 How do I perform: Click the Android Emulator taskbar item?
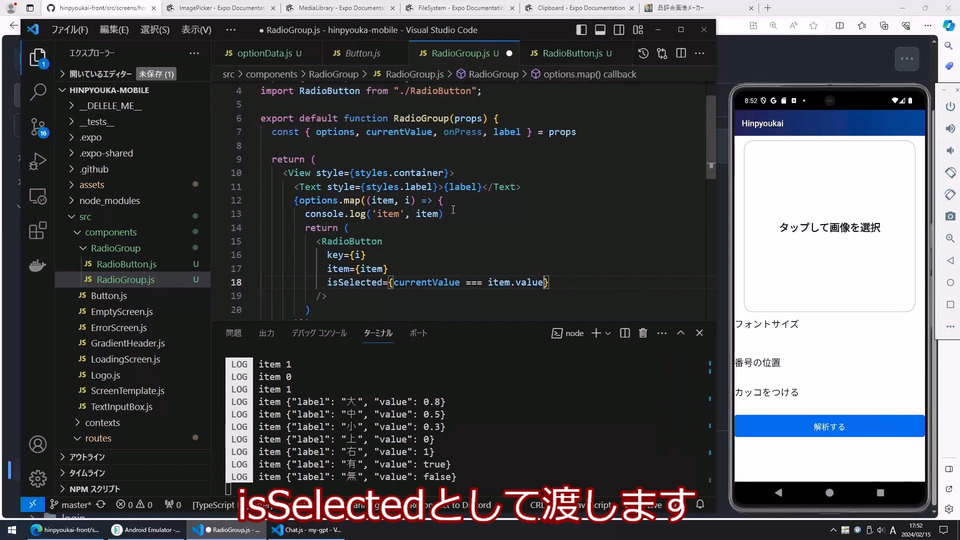pos(146,530)
